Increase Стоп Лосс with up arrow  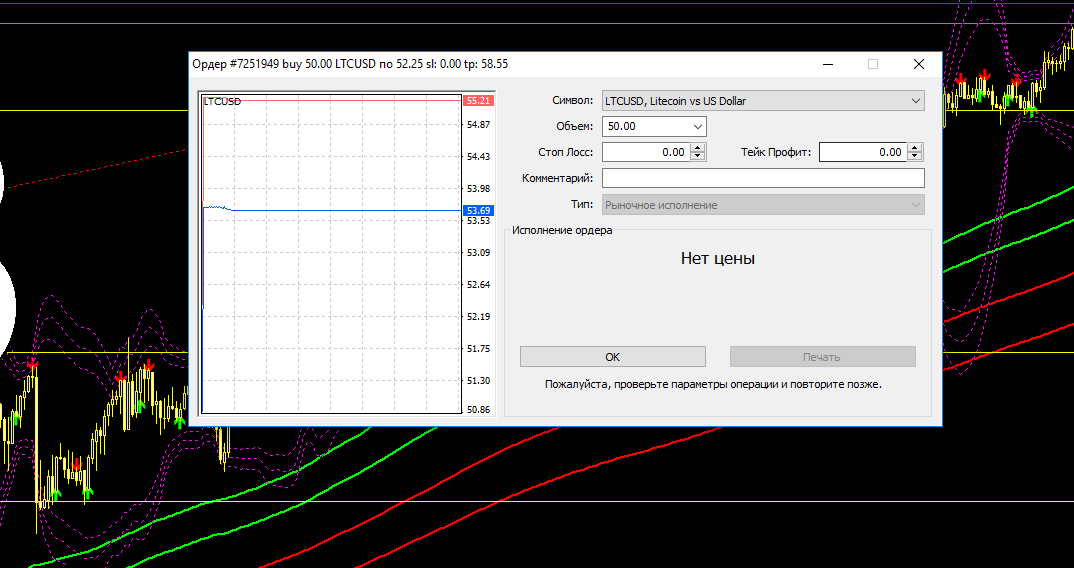pos(698,148)
